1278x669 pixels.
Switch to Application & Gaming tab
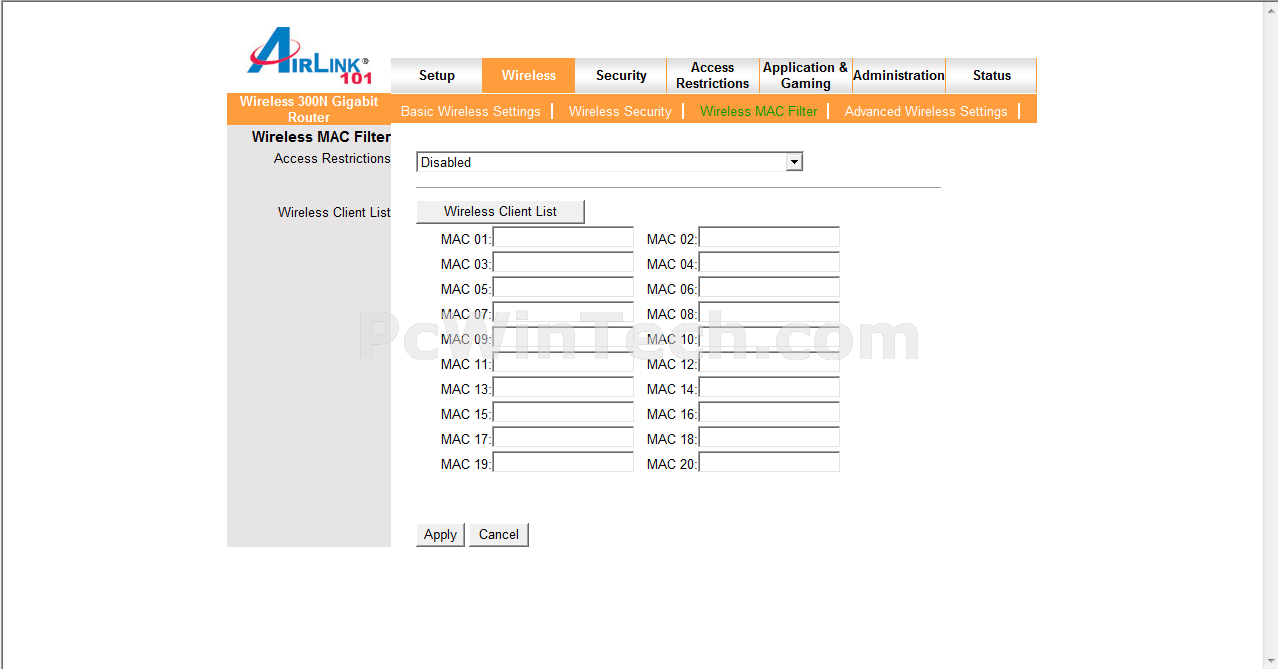click(806, 76)
